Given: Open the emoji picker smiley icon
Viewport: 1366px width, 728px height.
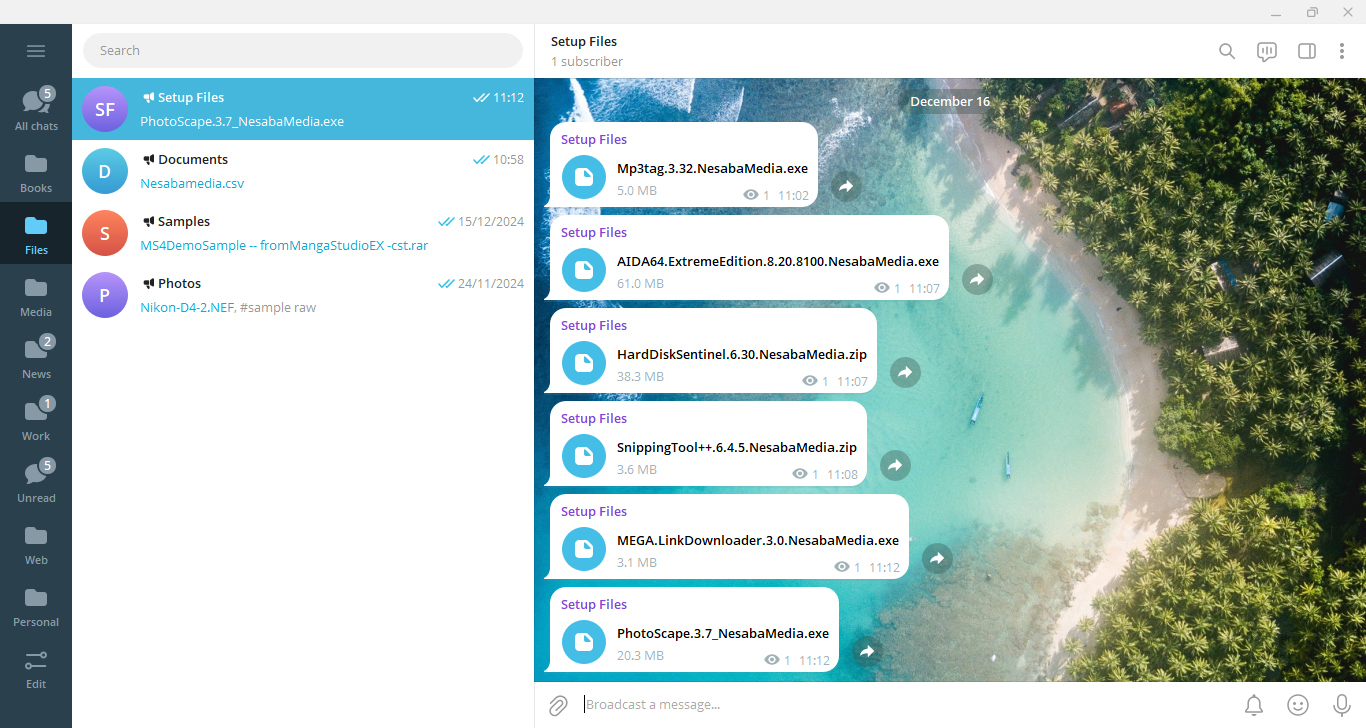Looking at the screenshot, I should pyautogui.click(x=1298, y=705).
